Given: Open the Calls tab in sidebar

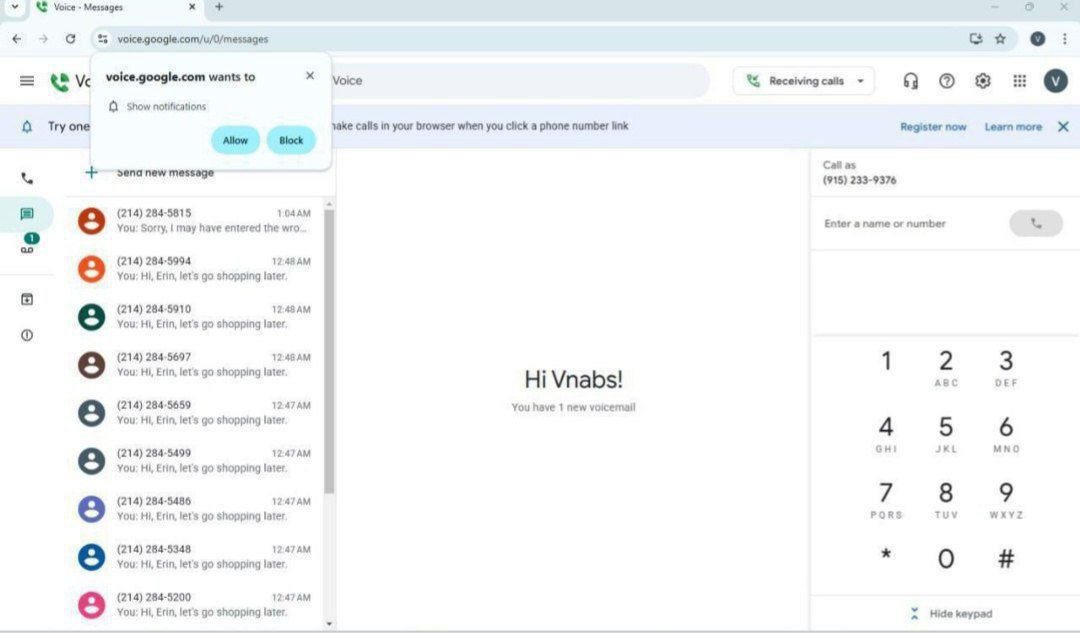Looking at the screenshot, I should 27,178.
